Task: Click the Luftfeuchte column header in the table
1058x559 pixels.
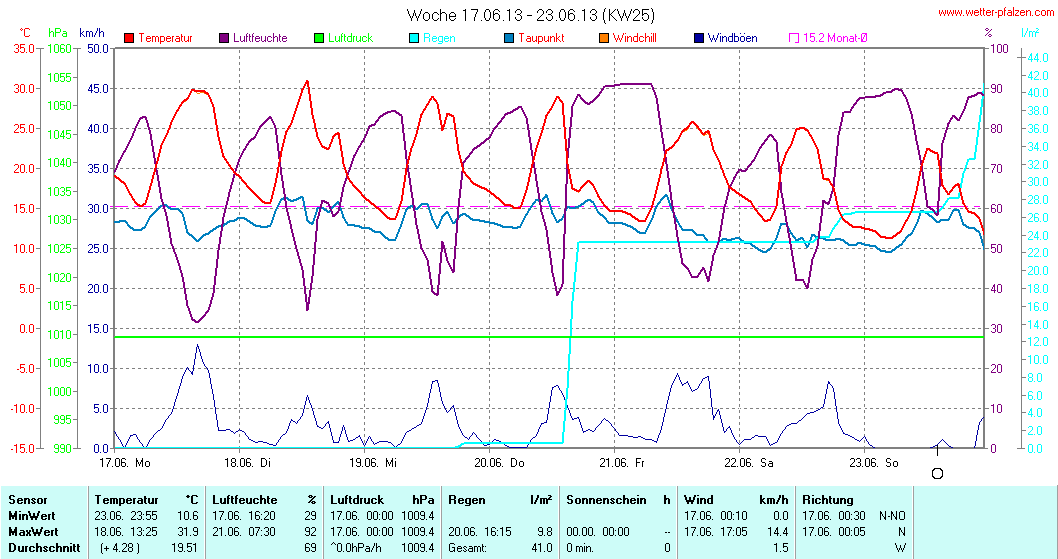Action: 245,500
